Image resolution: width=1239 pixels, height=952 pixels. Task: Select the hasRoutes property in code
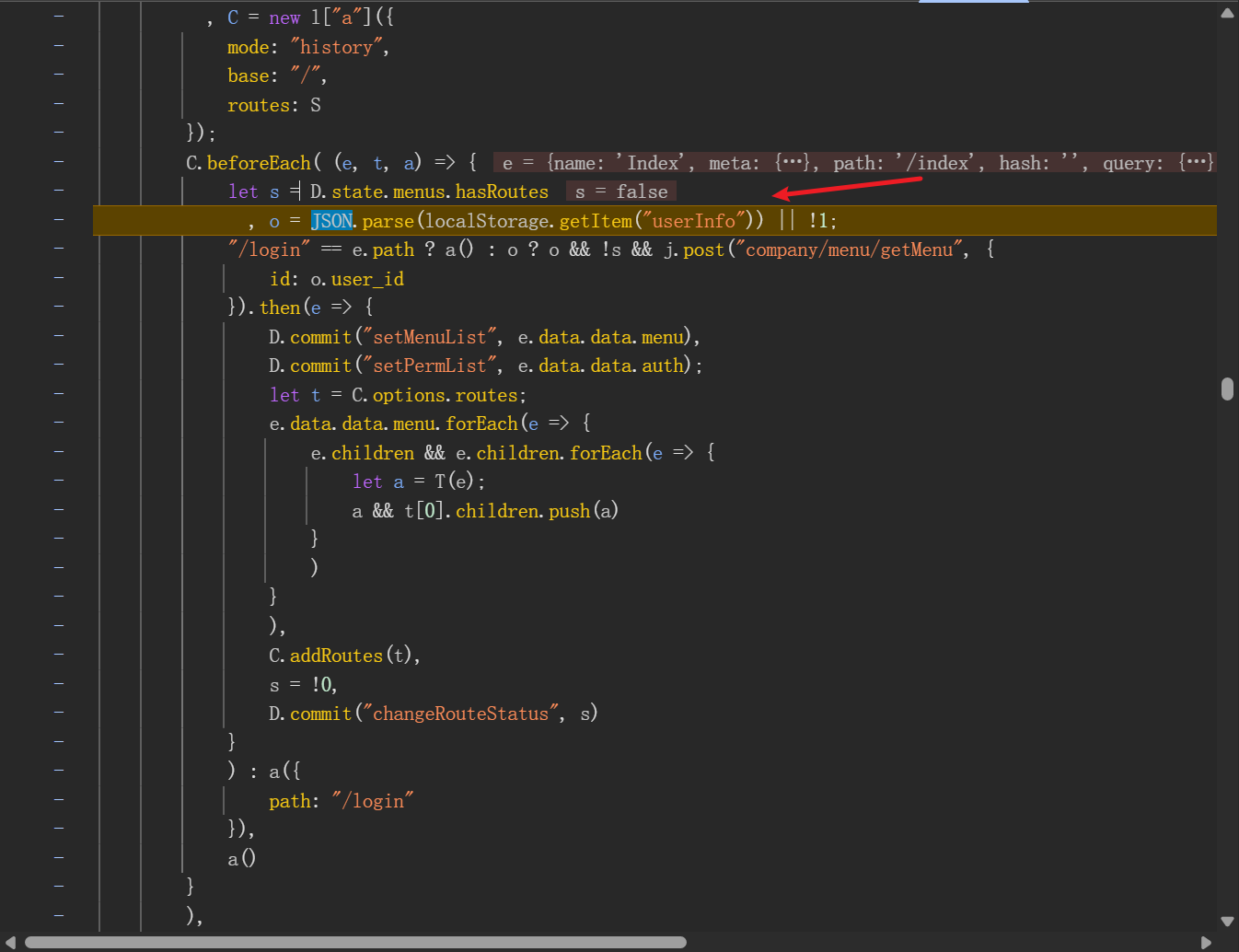point(502,192)
